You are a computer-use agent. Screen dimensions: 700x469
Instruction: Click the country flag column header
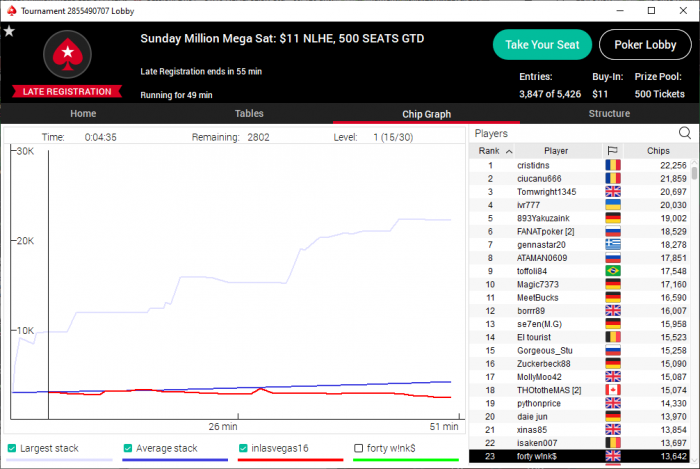pyautogui.click(x=612, y=151)
